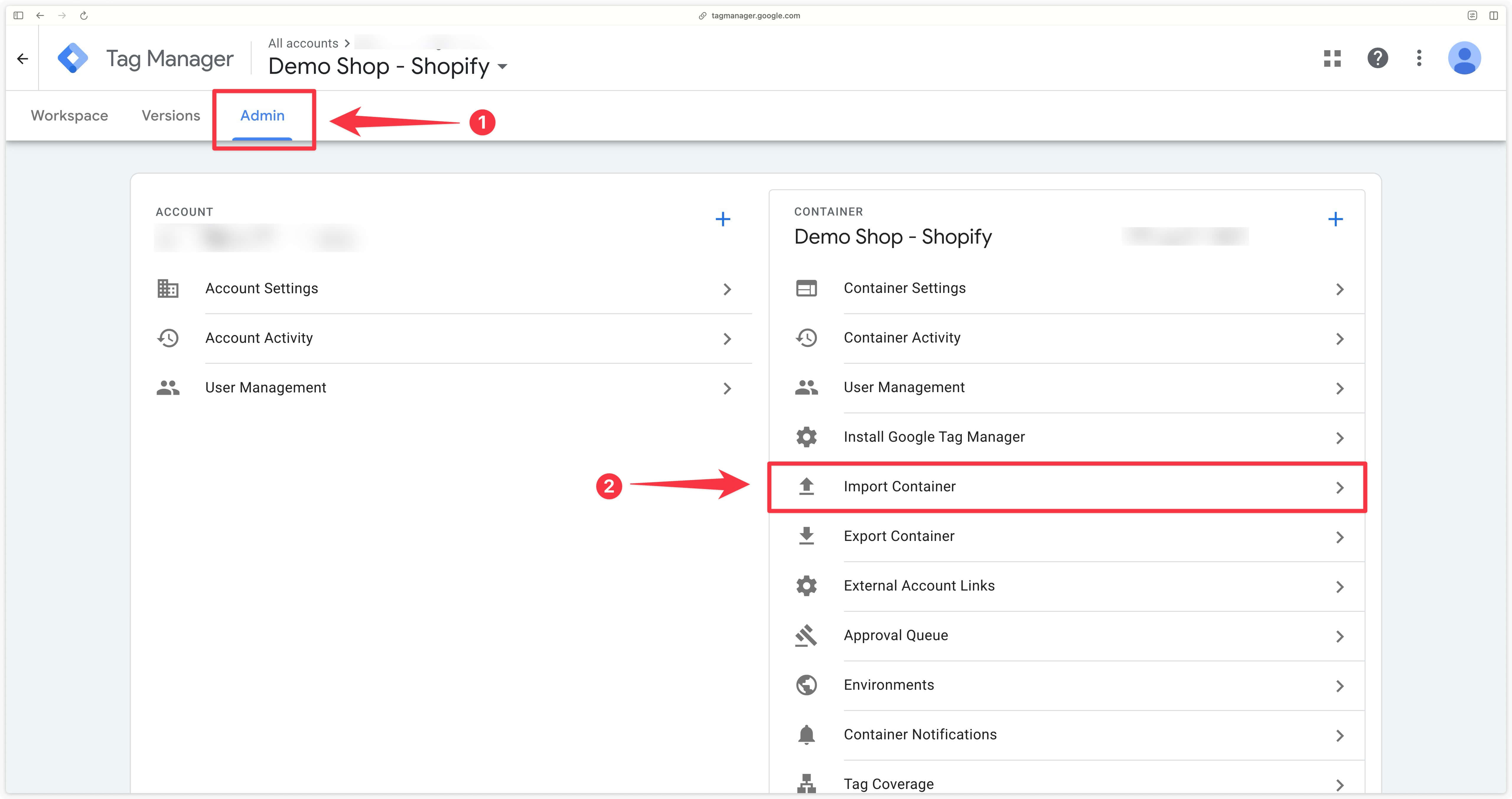The width and height of the screenshot is (1512, 799).
Task: Click the container User Management people icon
Action: click(x=806, y=387)
